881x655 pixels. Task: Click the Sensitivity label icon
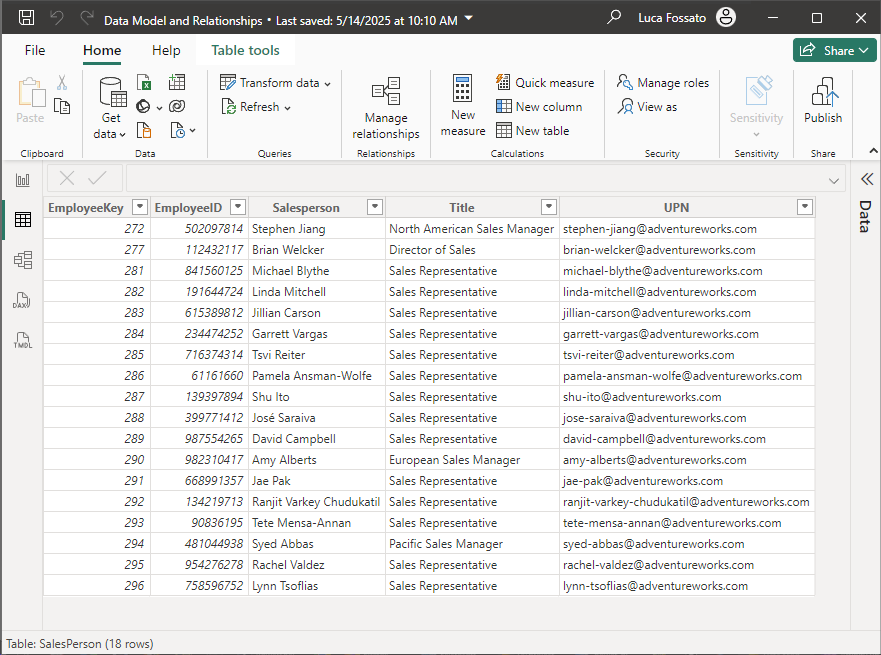coord(758,91)
